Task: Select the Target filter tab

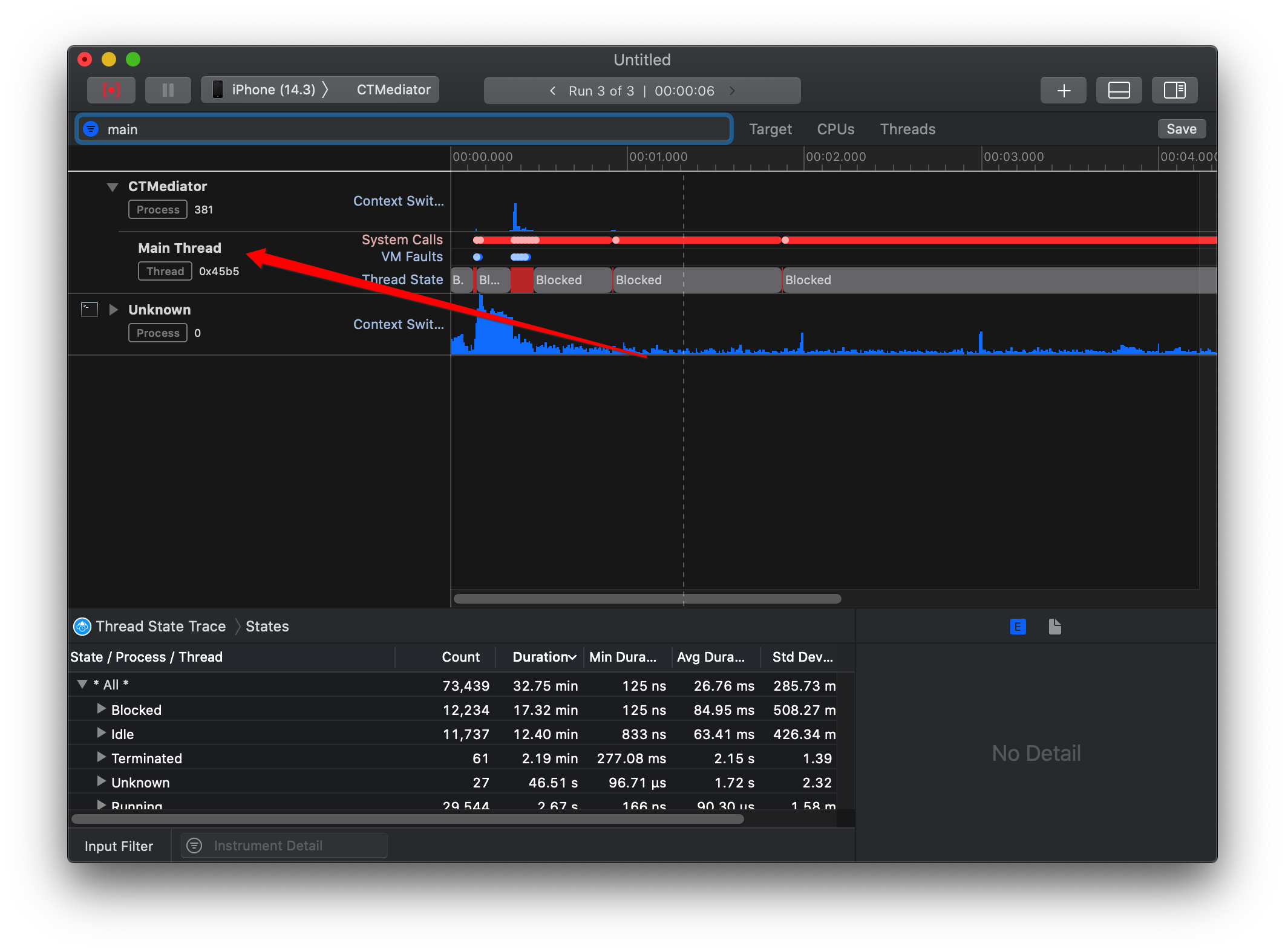Action: [770, 129]
